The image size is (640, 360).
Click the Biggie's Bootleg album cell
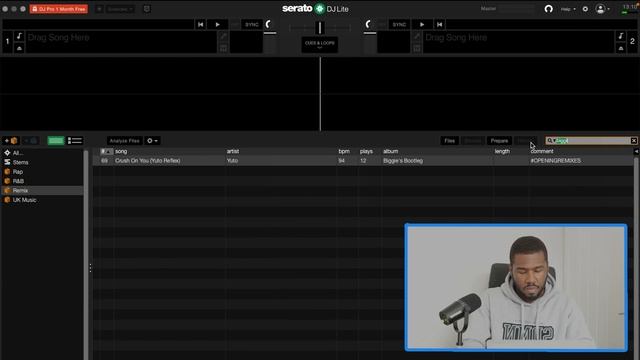point(403,161)
